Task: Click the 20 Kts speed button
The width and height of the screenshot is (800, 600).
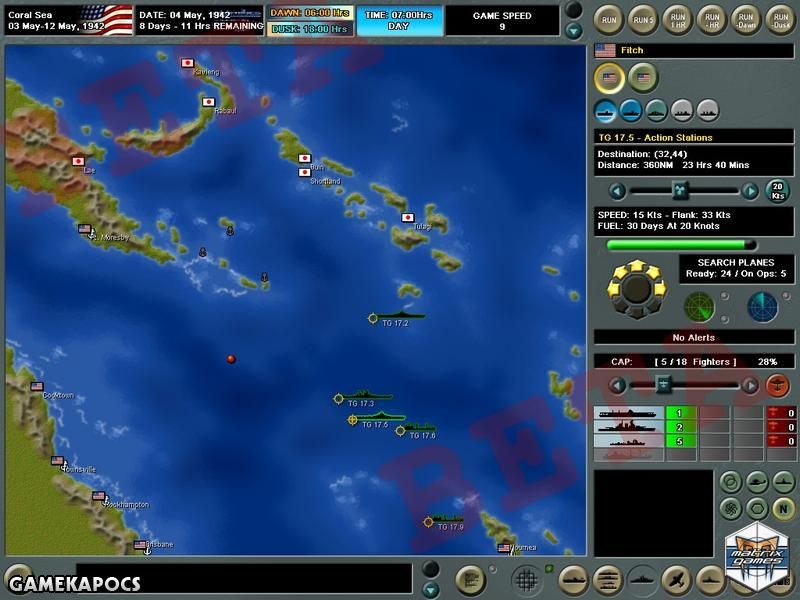Action: point(778,191)
